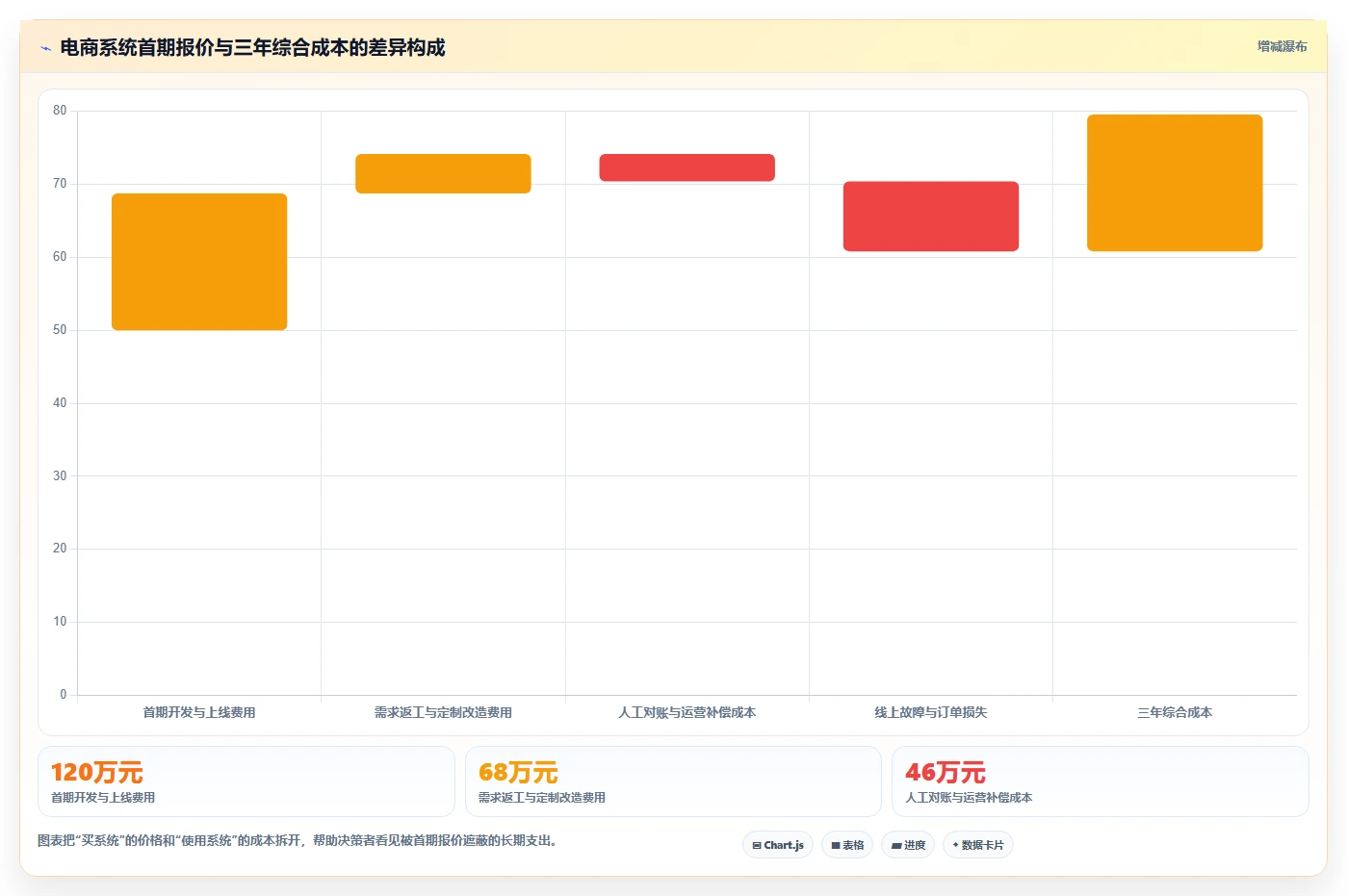The image size is (1347, 896).
Task: Select the 进度 tag chip
Action: (x=908, y=845)
